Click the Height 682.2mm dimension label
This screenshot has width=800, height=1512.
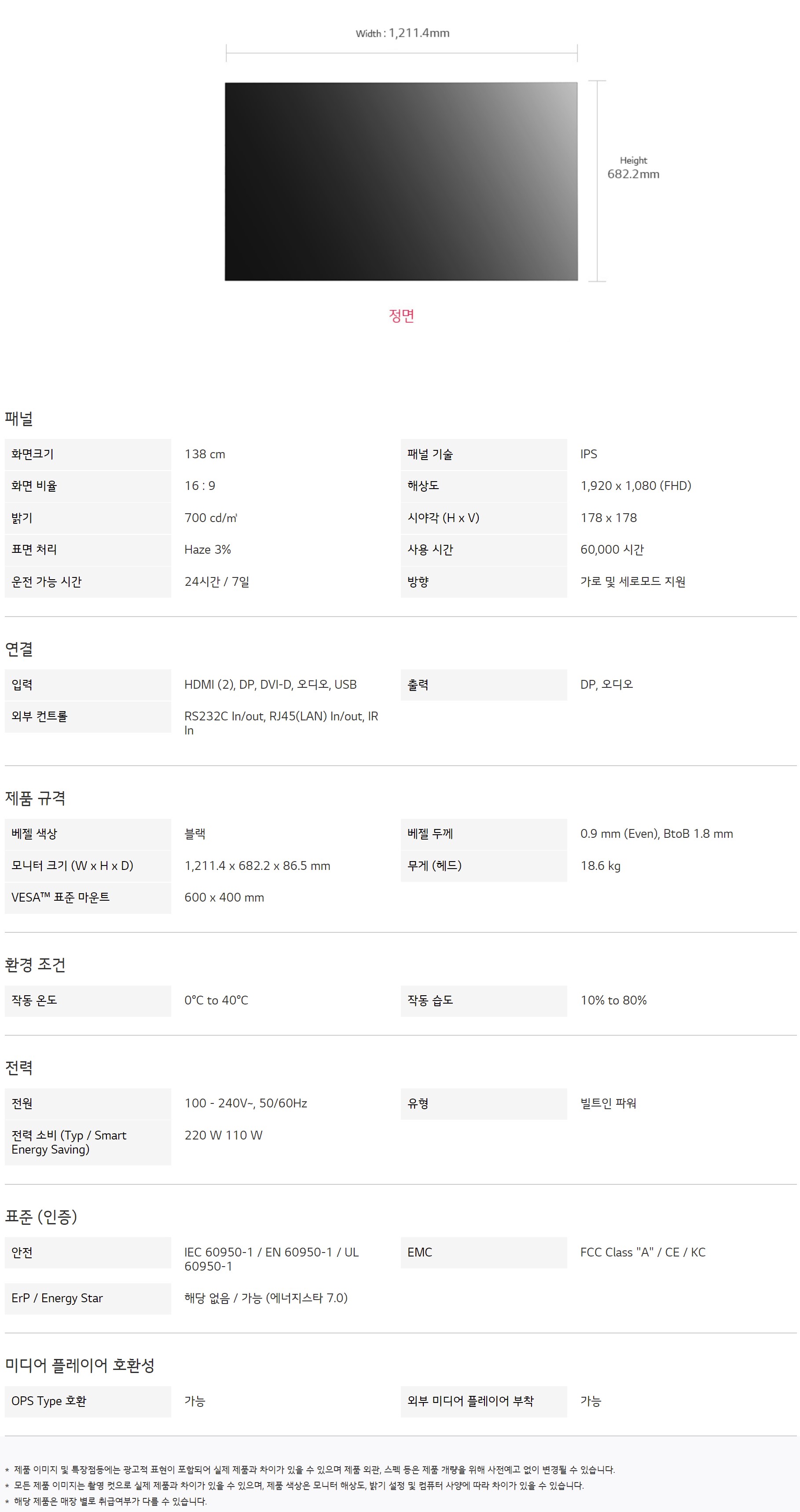[x=633, y=168]
